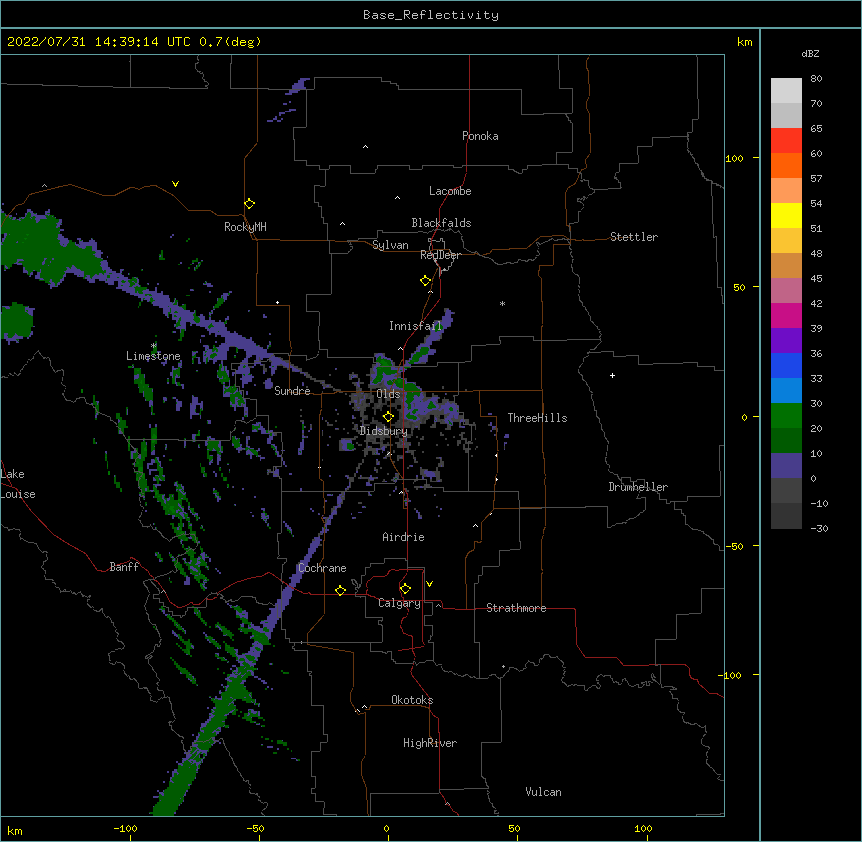Click the yellow diamond marker south of RedDeer
Screen dimensions: 862x842
(x=426, y=281)
